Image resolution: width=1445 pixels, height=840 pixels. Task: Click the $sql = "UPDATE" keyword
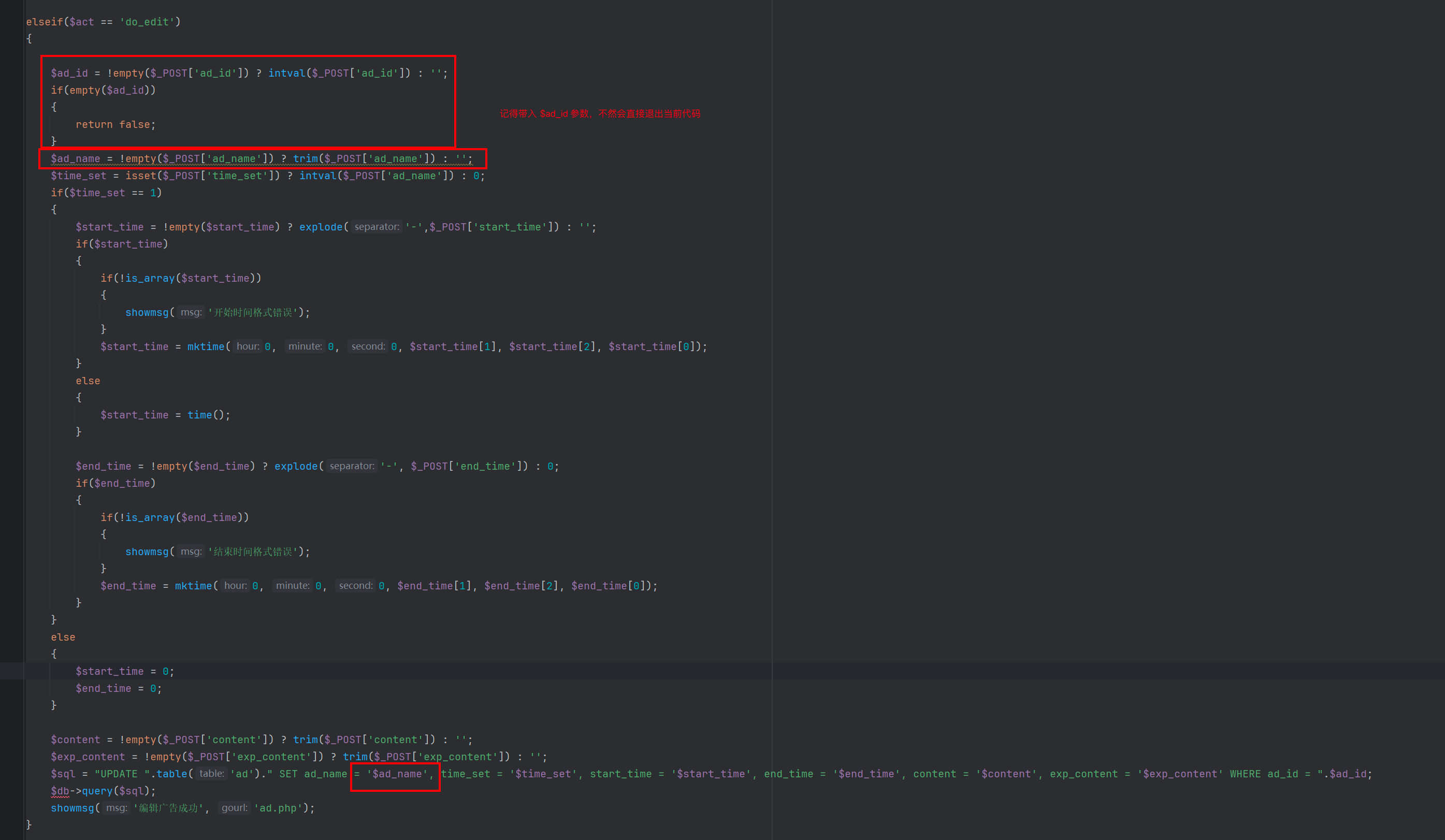point(119,774)
